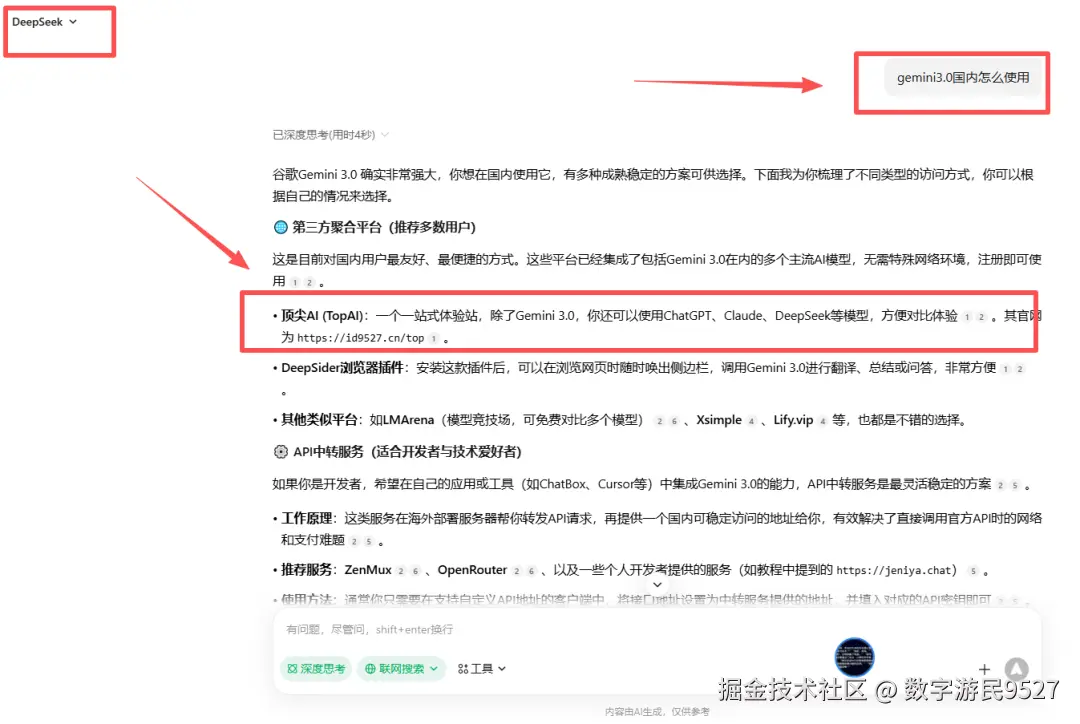Click the round scroll-to-bottom chevron button
The image size is (1080, 724).
[x=658, y=585]
